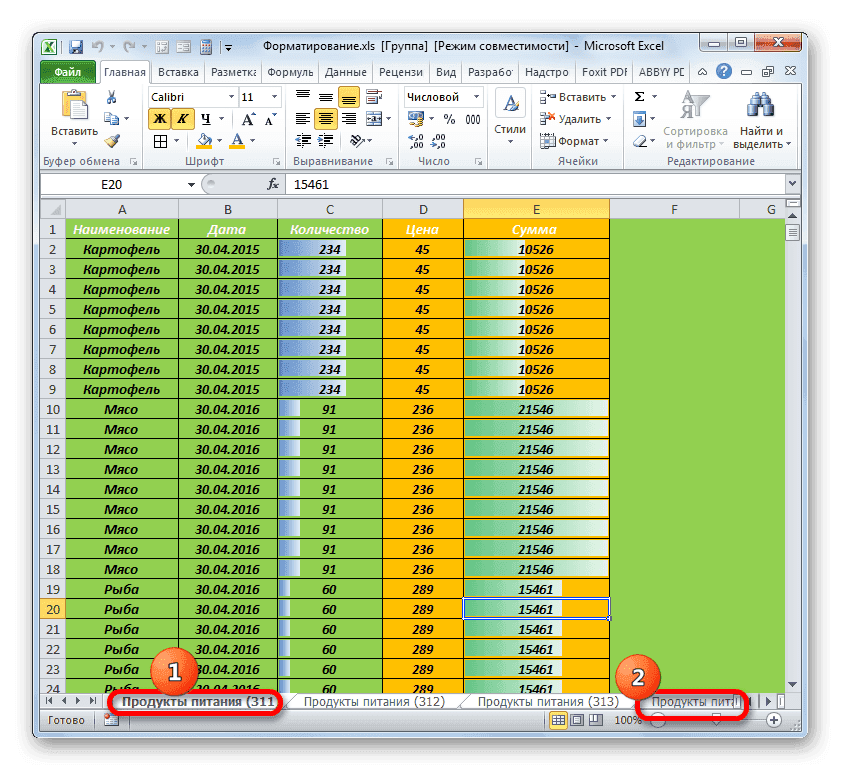Toggle bold formatting with Ж button
841x771 pixels.
click(x=158, y=118)
